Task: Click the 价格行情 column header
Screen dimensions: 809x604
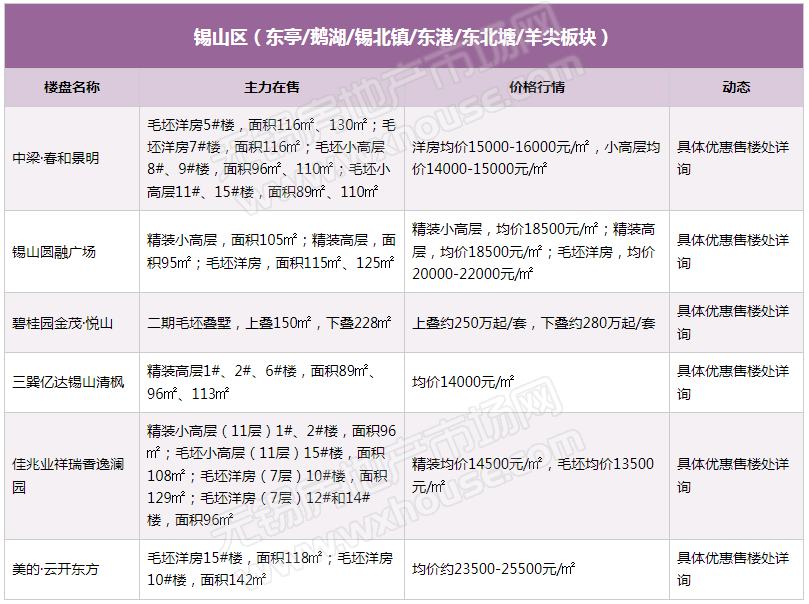Action: tap(537, 88)
